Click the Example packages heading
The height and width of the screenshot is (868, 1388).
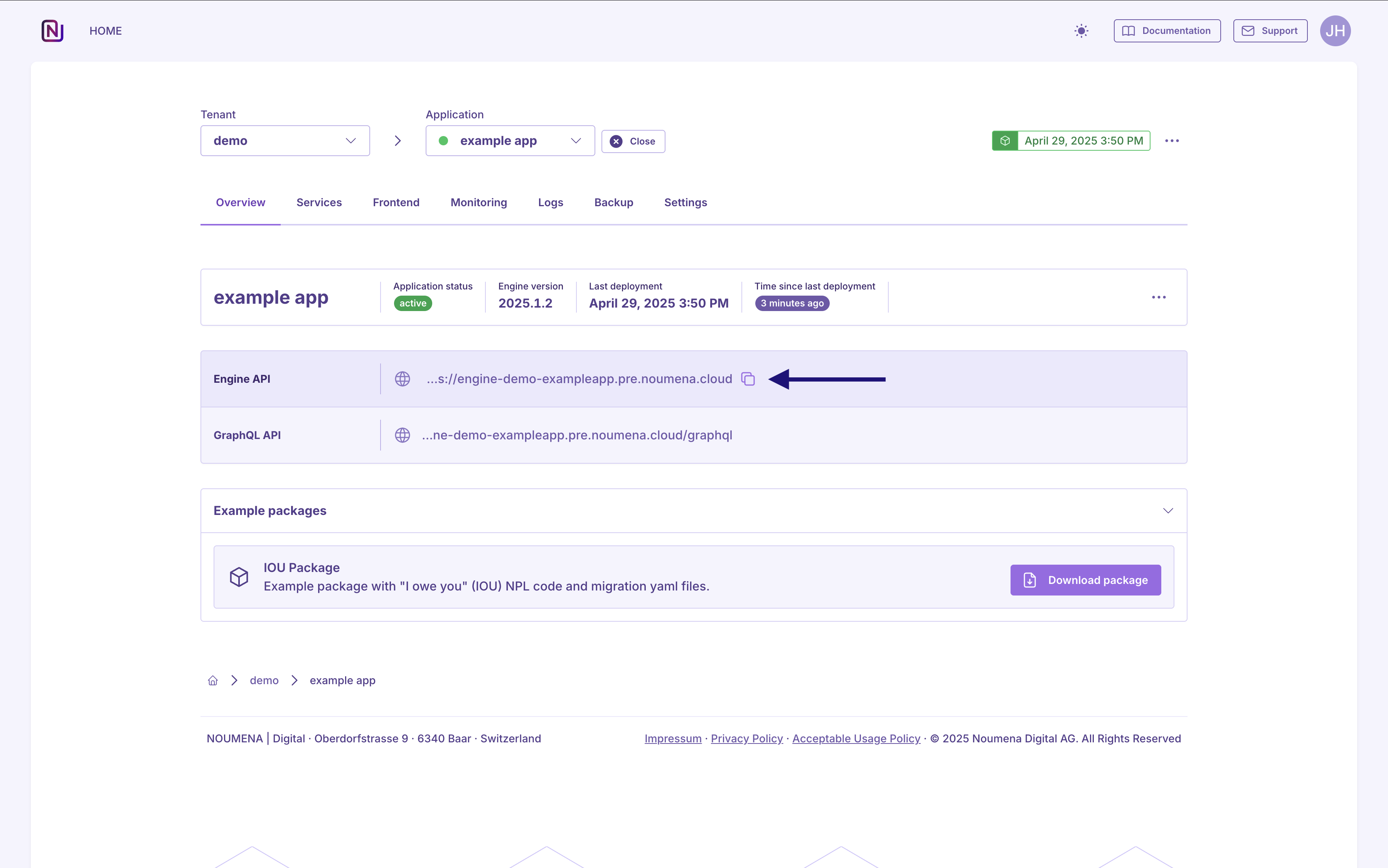click(x=270, y=510)
